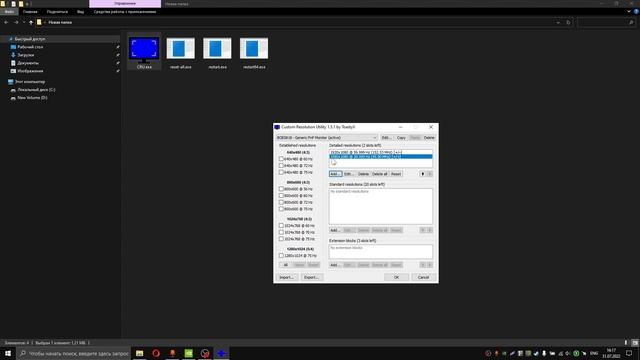Click Add under detailed resolutions

click(335, 174)
